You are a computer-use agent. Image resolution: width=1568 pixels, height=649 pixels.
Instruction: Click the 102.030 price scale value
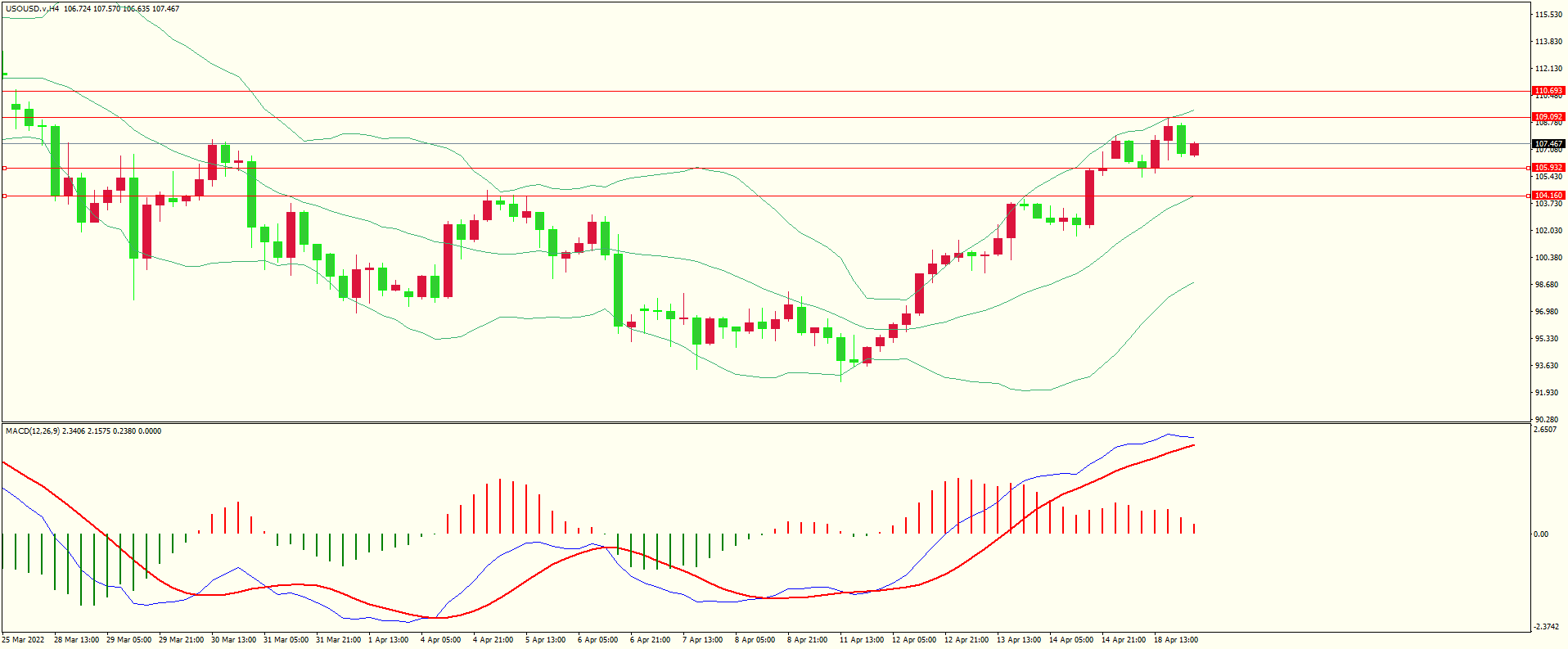pos(1549,231)
